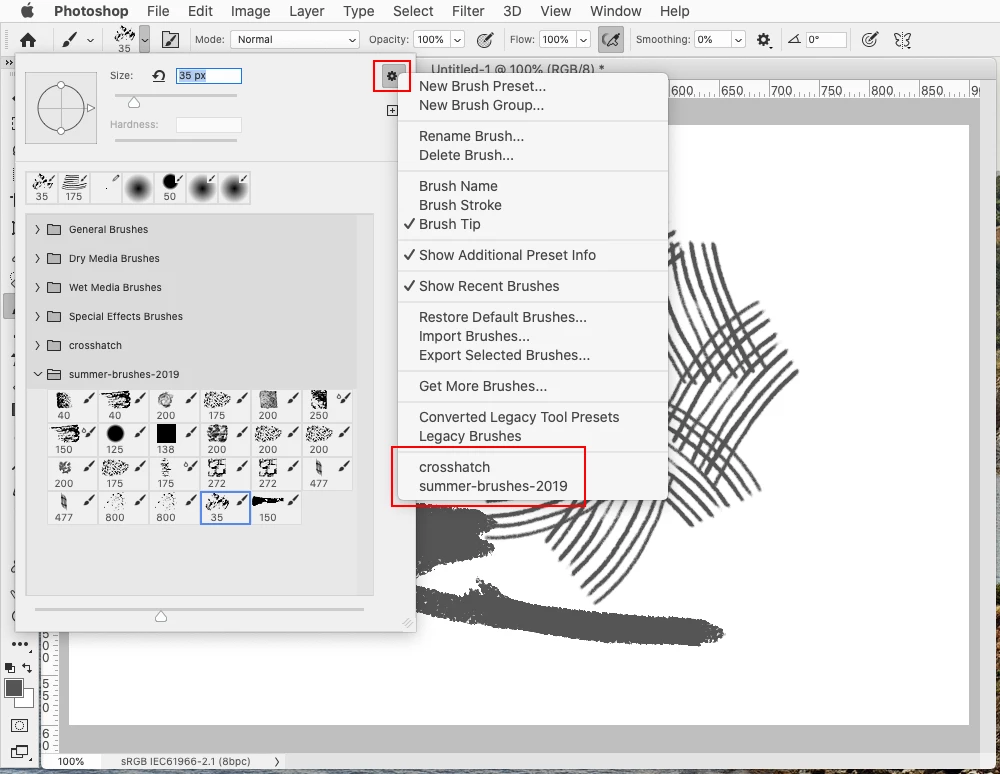The image size is (1000, 774).
Task: Expand the Dry Media Brushes folder
Action: (x=37, y=258)
